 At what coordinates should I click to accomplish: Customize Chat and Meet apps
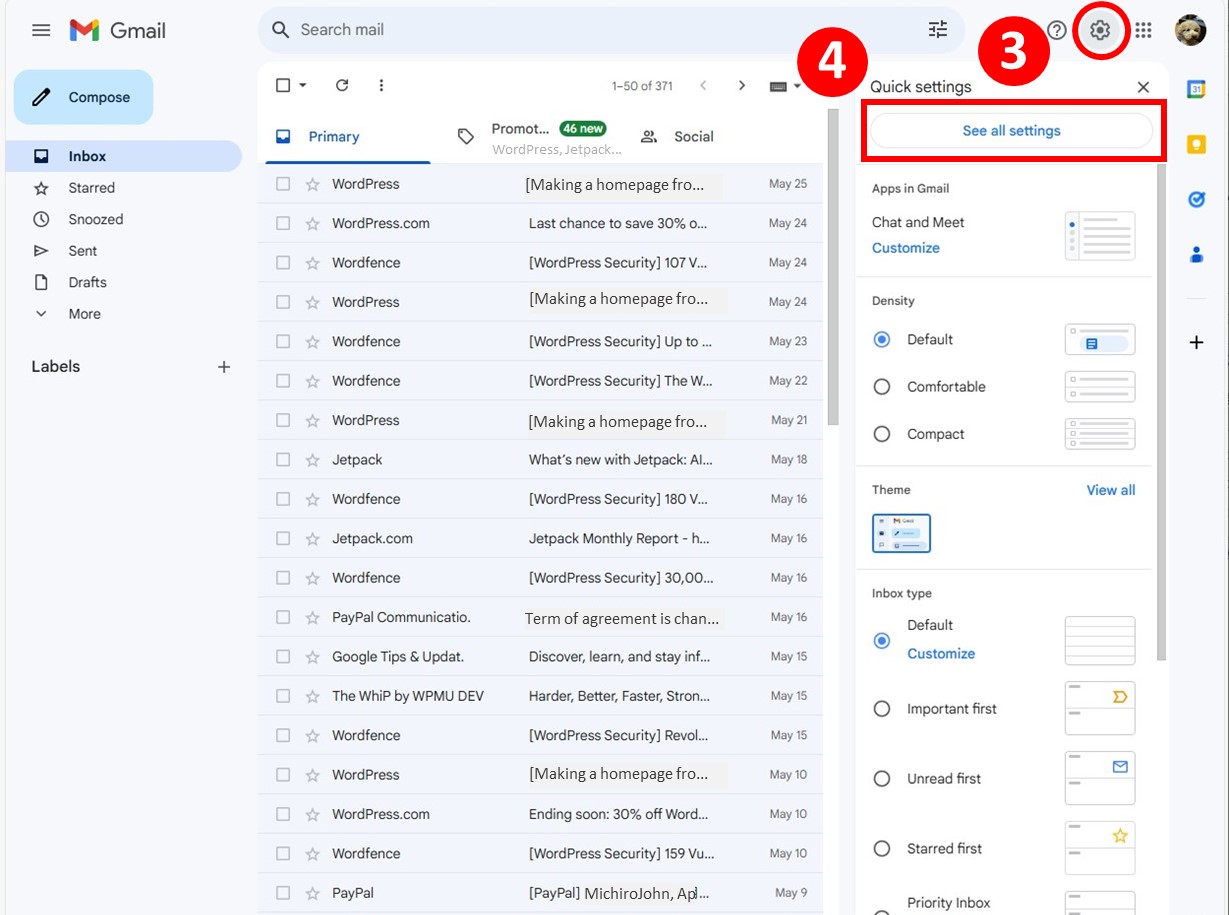(x=906, y=248)
